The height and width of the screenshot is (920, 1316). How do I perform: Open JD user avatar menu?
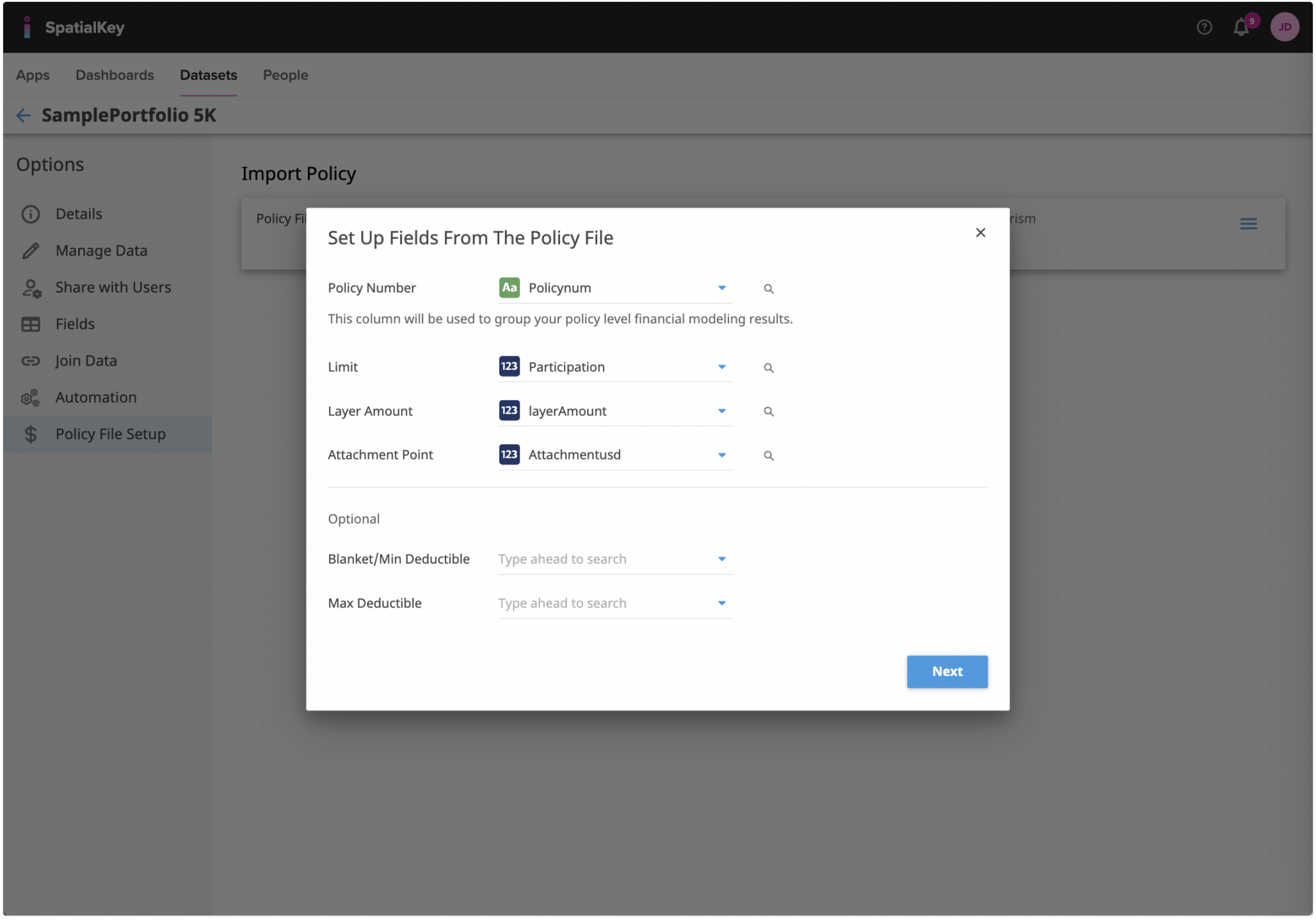(x=1284, y=28)
